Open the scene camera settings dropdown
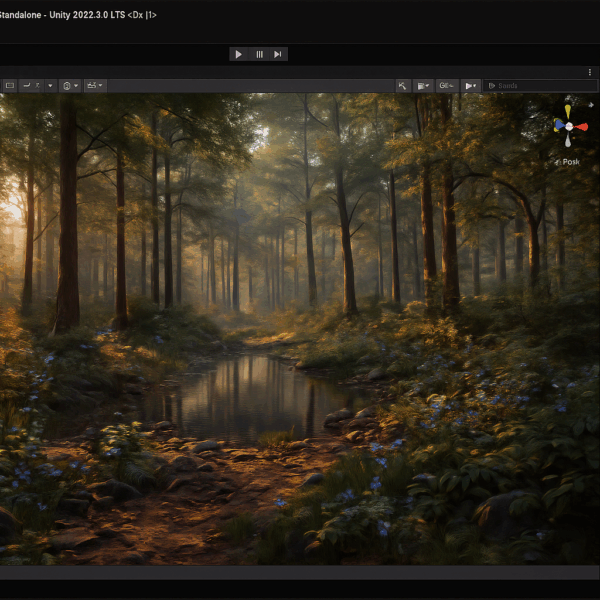The image size is (600, 600). click(x=423, y=86)
